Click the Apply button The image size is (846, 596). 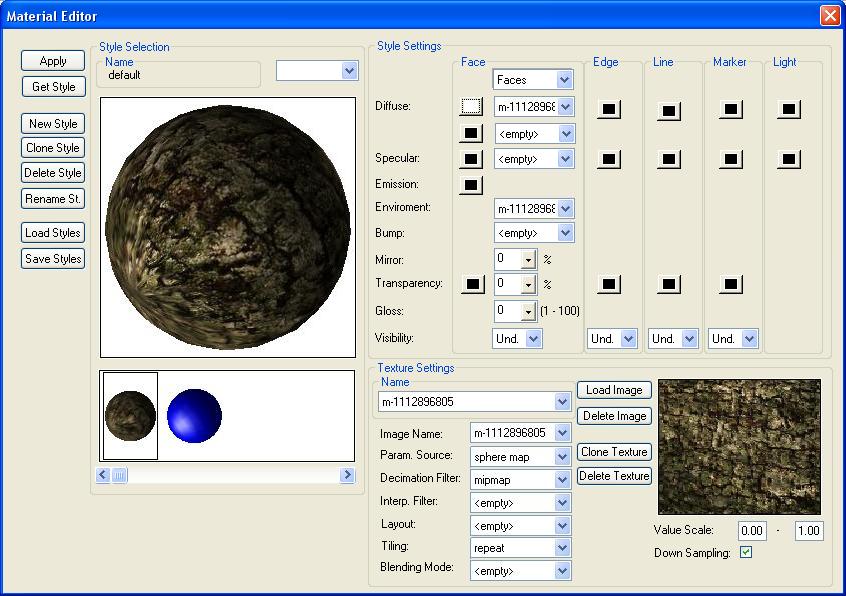[x=53, y=61]
